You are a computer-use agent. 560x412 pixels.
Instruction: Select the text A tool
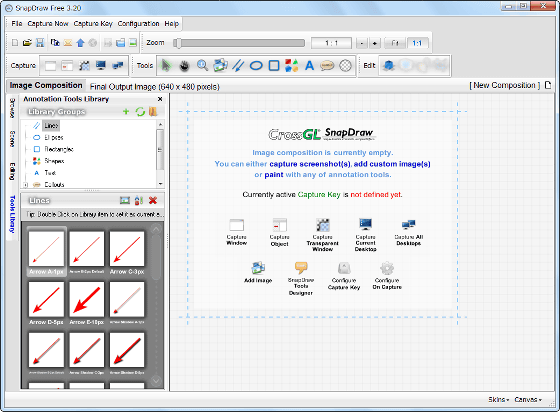click(x=309, y=66)
